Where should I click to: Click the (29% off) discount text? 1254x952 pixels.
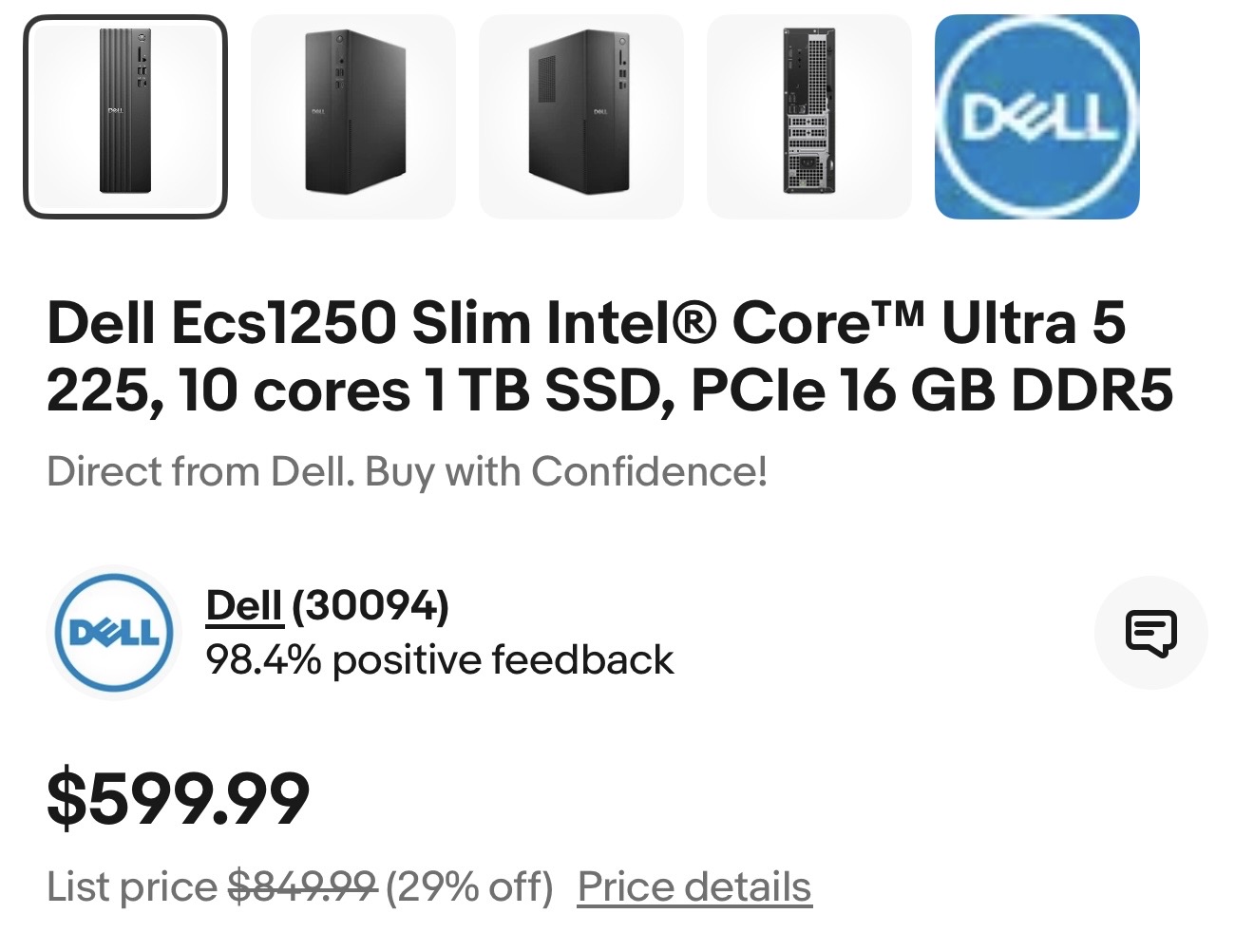469,886
